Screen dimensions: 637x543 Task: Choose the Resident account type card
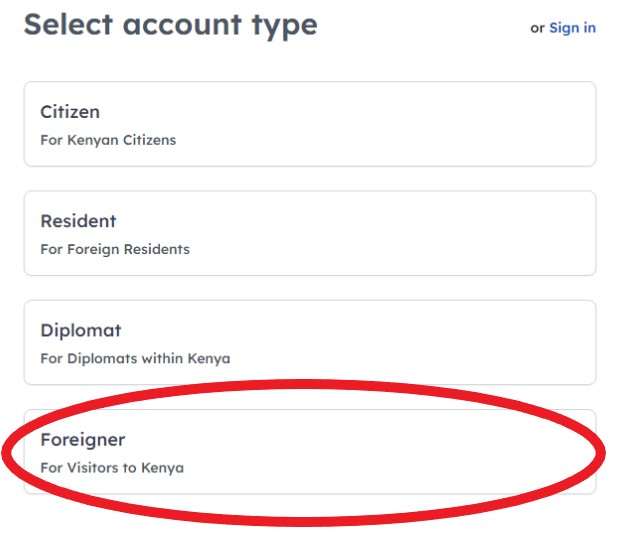point(310,233)
